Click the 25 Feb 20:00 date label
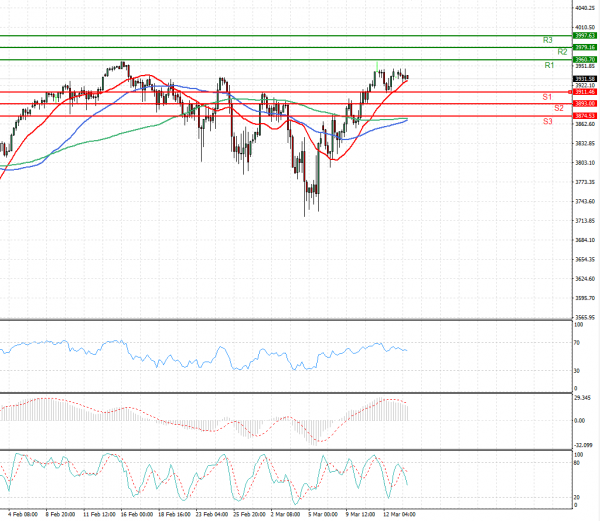 [x=249, y=514]
